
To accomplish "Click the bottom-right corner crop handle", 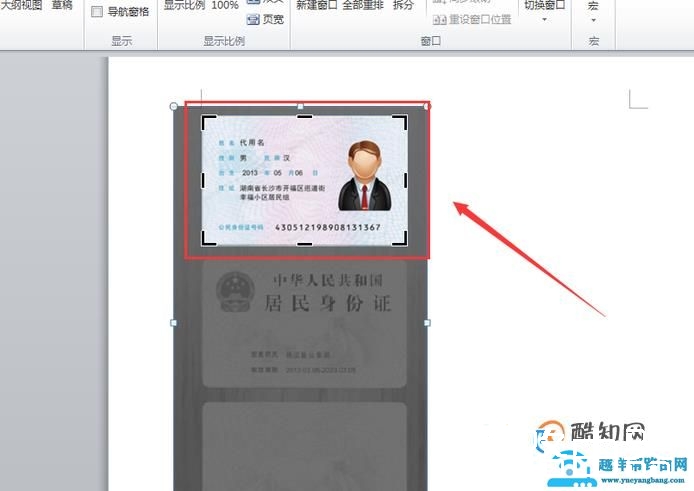I will 401,239.
